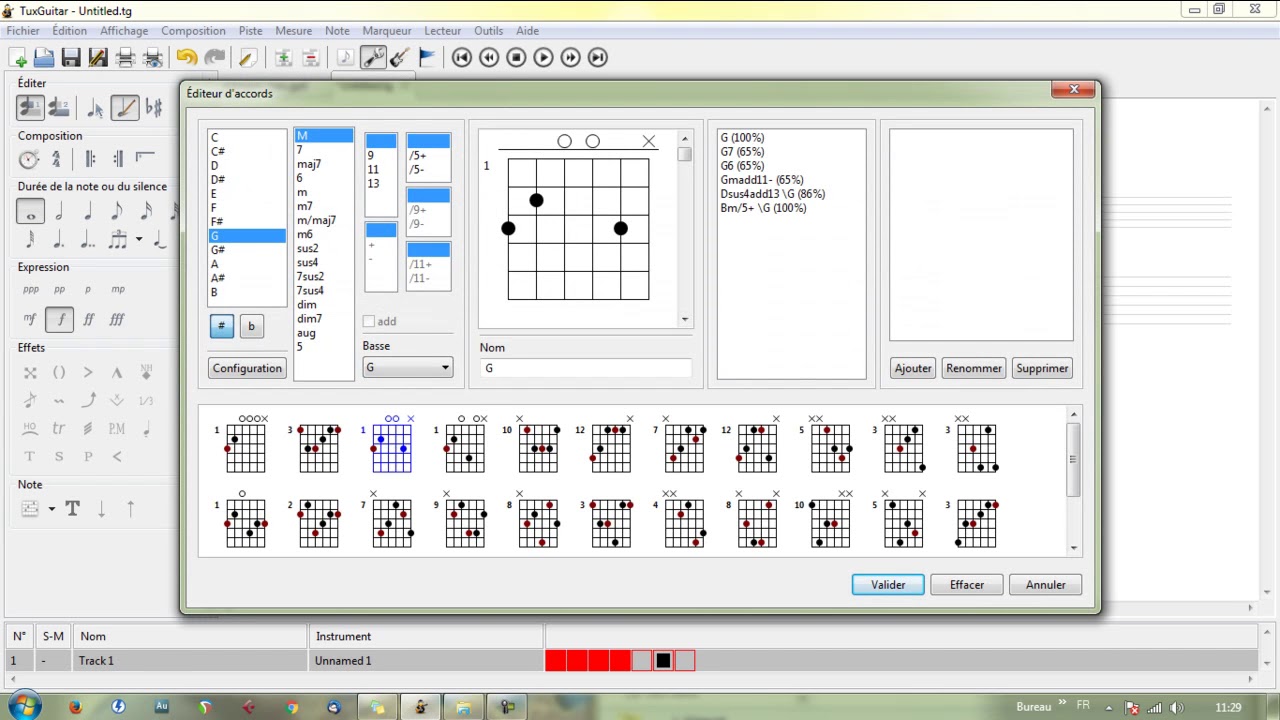
Task: Click the blue marker flag icon
Action: [427, 58]
